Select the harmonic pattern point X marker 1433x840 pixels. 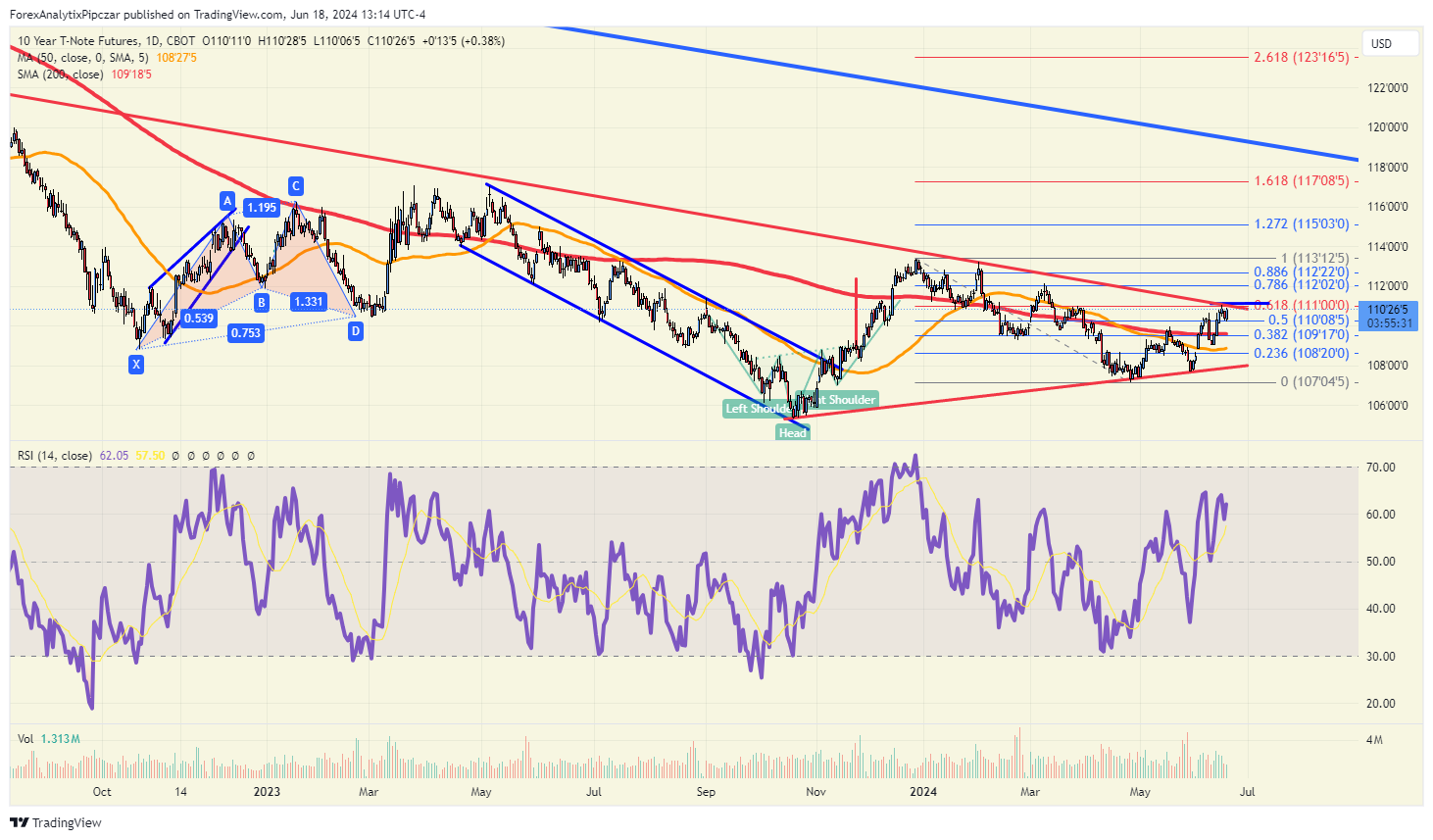[136, 365]
